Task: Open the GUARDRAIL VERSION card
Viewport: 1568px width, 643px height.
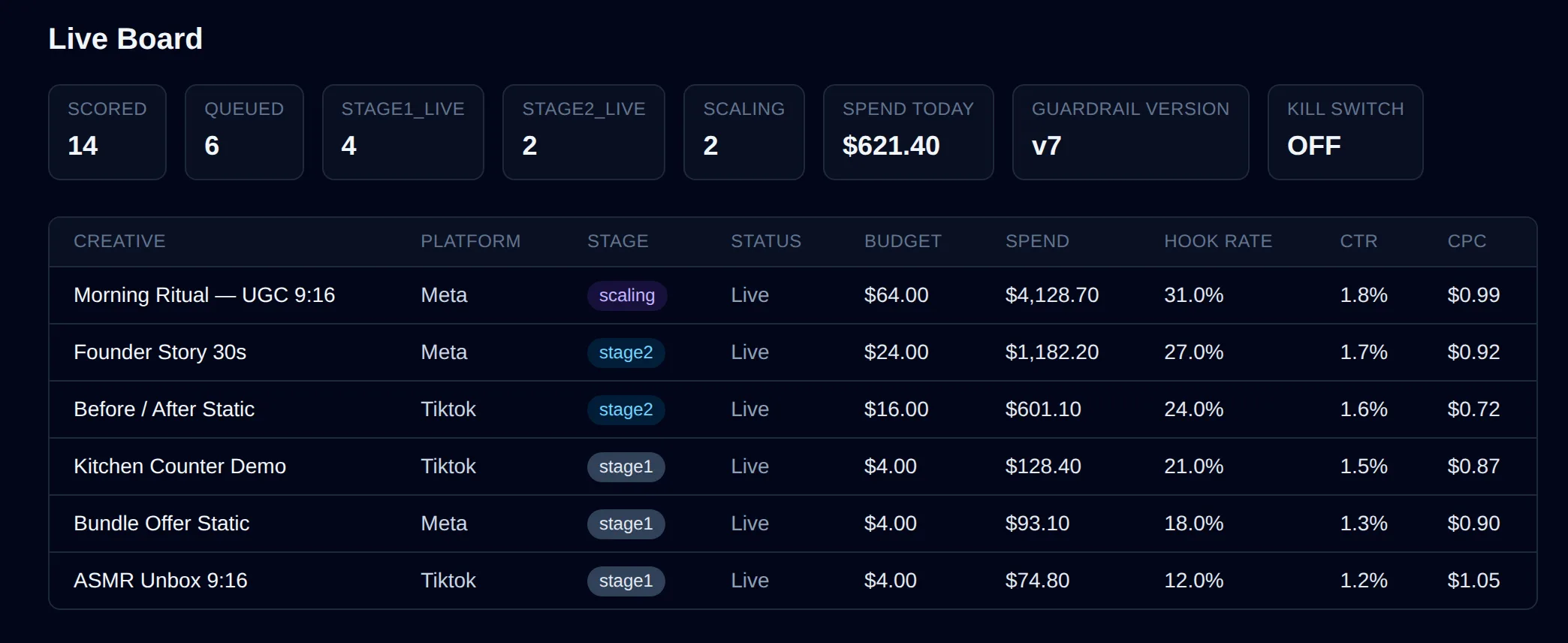Action: (1131, 132)
